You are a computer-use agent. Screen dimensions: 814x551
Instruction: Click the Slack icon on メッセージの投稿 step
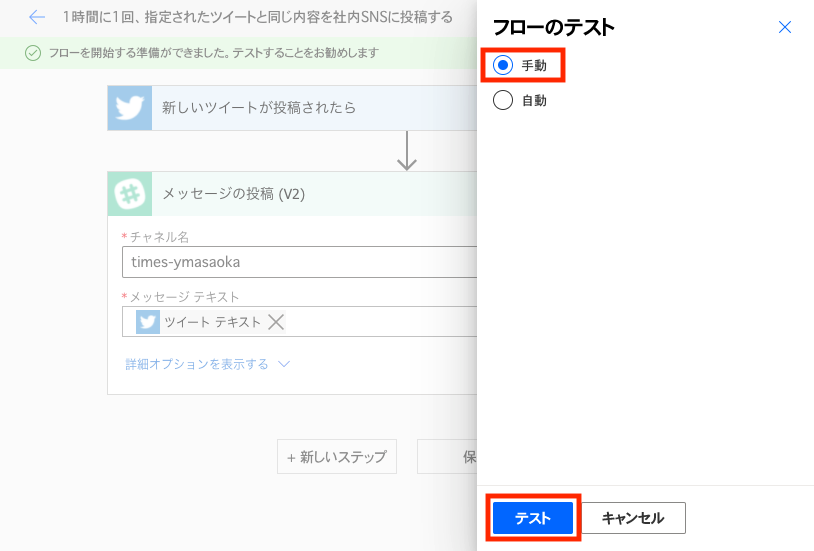[x=130, y=194]
